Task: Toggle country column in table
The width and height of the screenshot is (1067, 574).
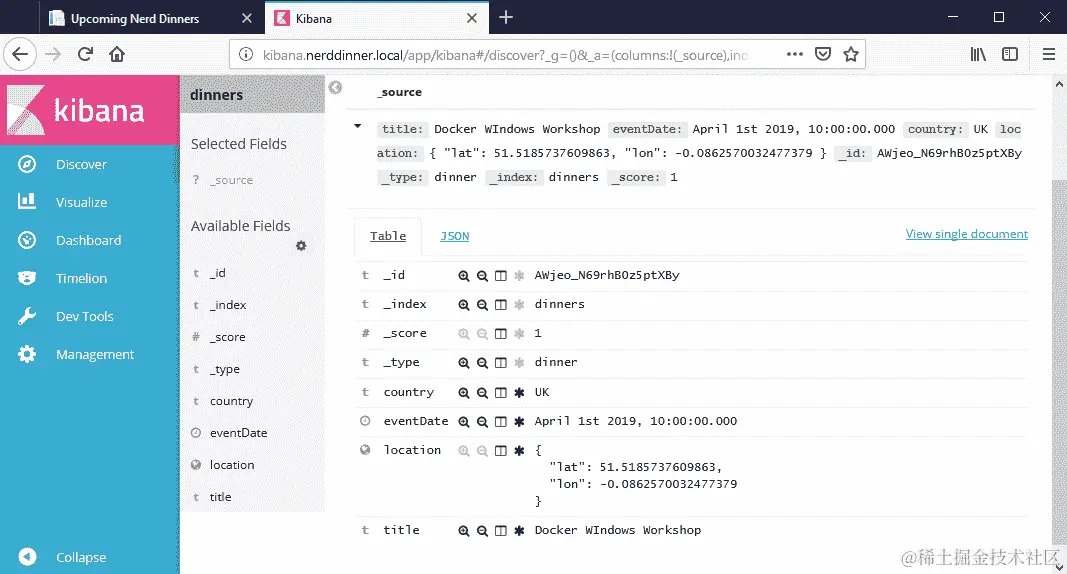Action: pyautogui.click(x=501, y=392)
